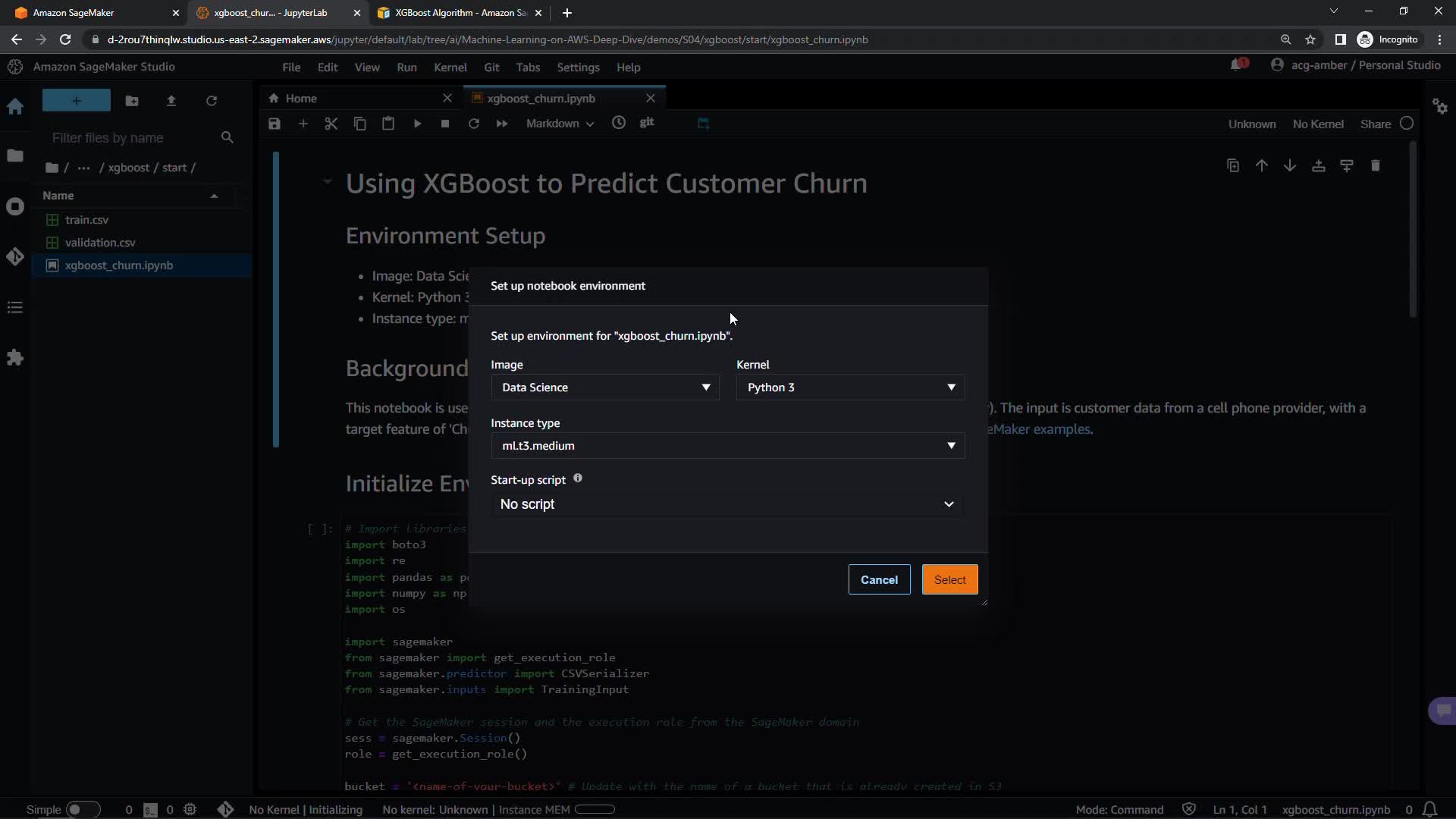The width and height of the screenshot is (1456, 819).
Task: Open the Kernel dropdown showing Python 3
Action: click(850, 388)
